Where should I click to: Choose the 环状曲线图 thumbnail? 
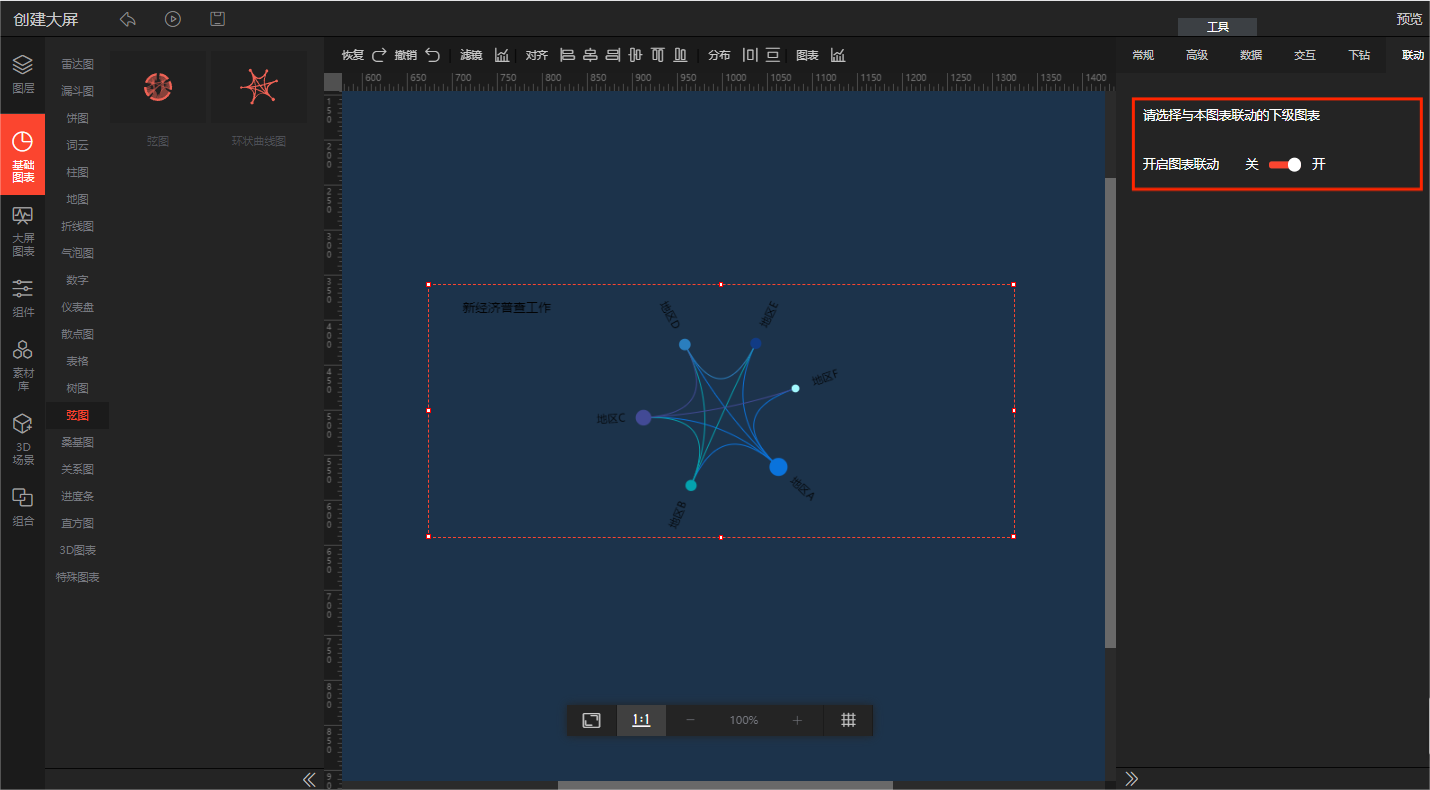click(259, 88)
